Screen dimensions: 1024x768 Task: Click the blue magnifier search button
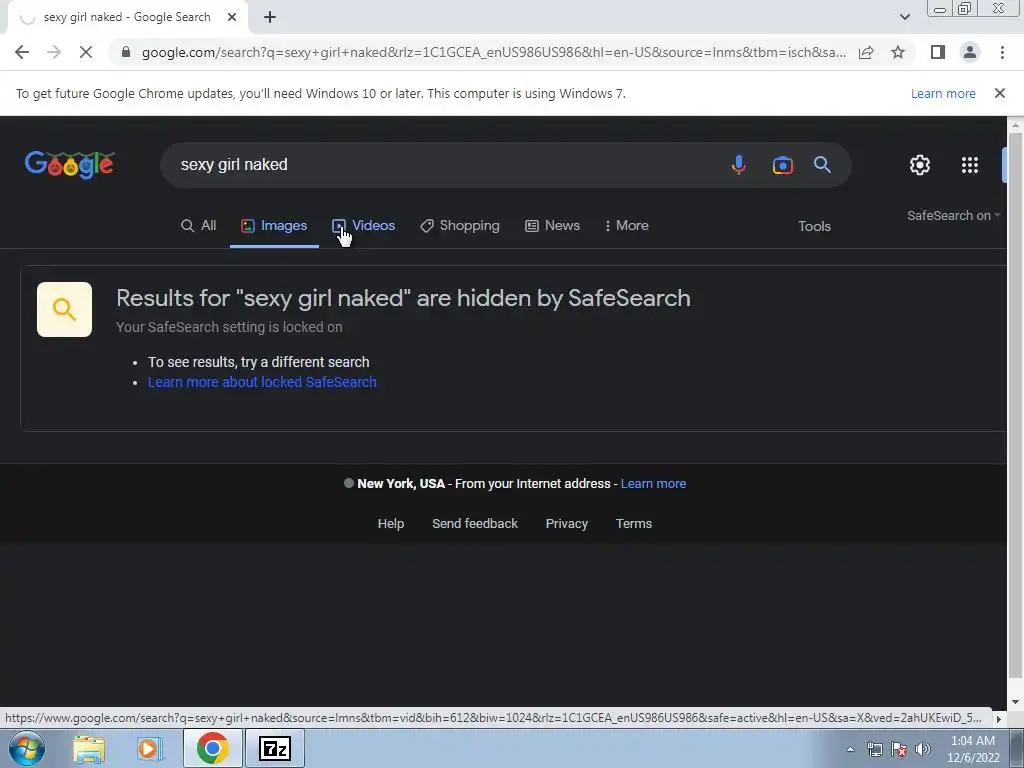pyautogui.click(x=822, y=165)
